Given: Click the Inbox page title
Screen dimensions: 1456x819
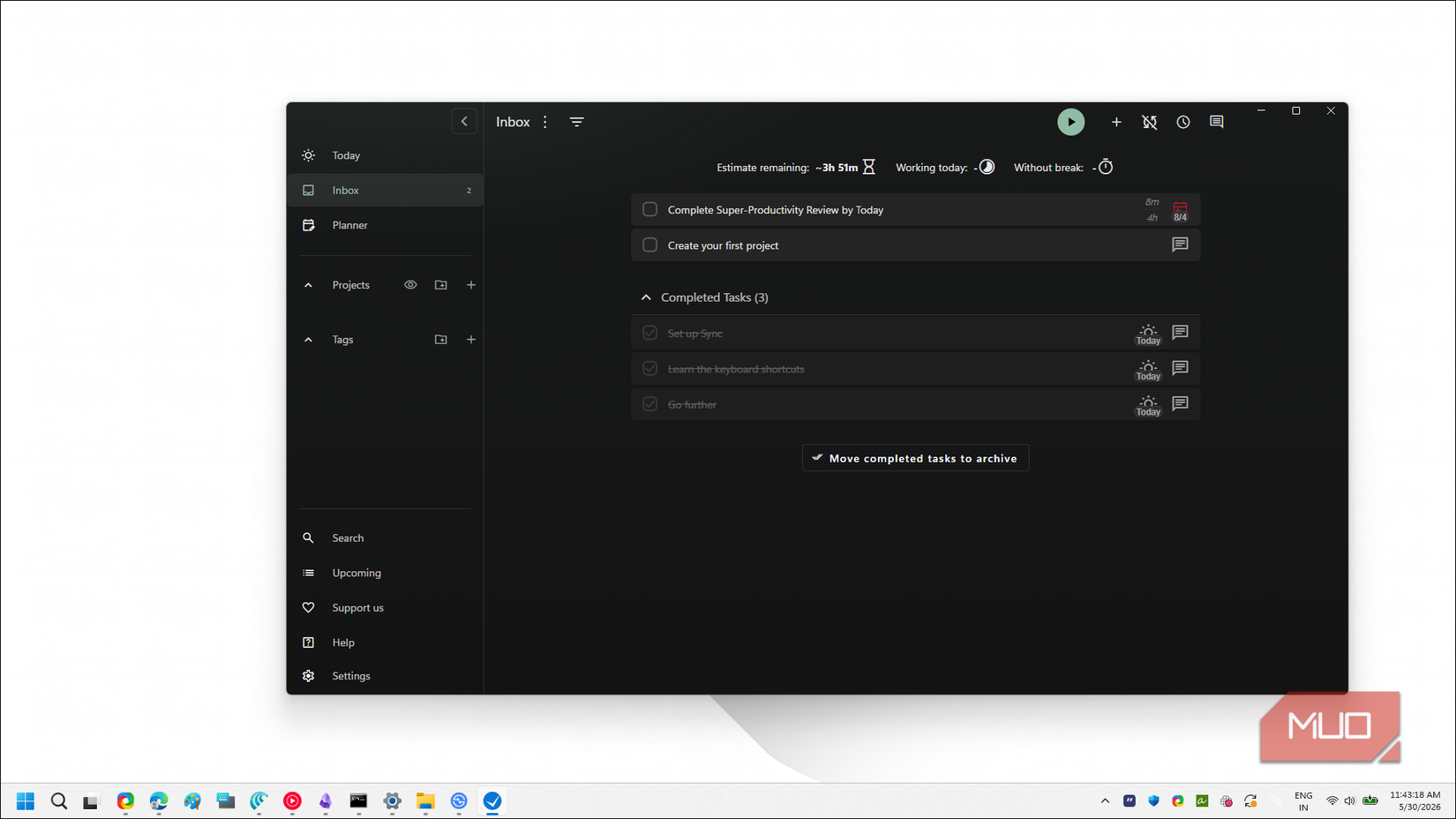Looking at the screenshot, I should pos(513,122).
